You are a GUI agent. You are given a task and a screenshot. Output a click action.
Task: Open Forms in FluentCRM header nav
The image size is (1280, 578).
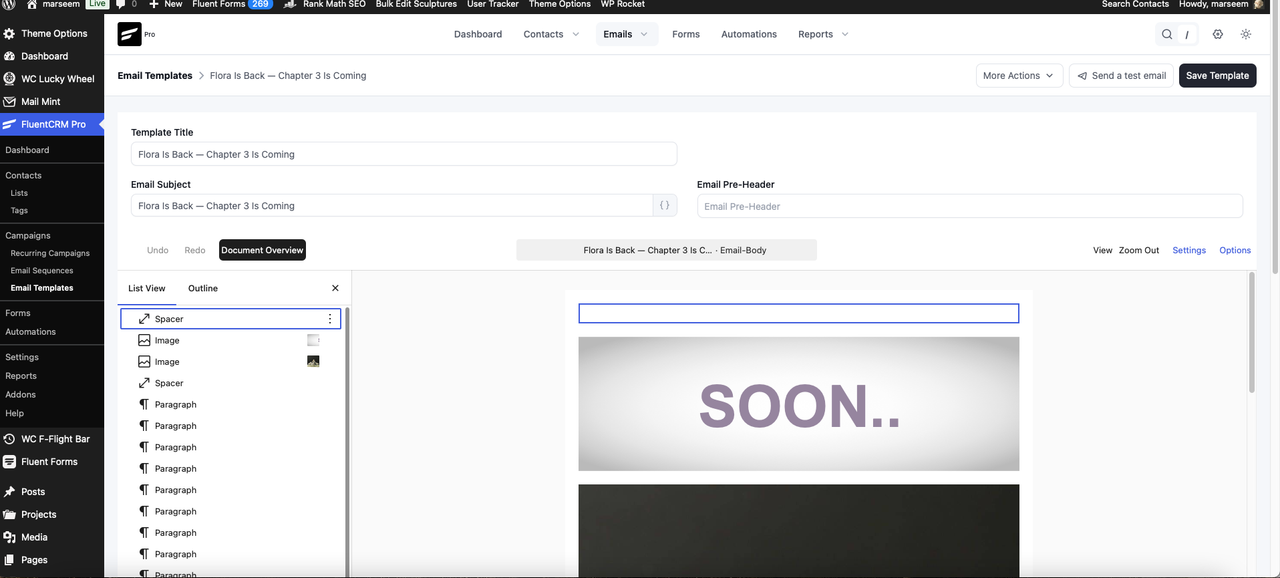[686, 34]
